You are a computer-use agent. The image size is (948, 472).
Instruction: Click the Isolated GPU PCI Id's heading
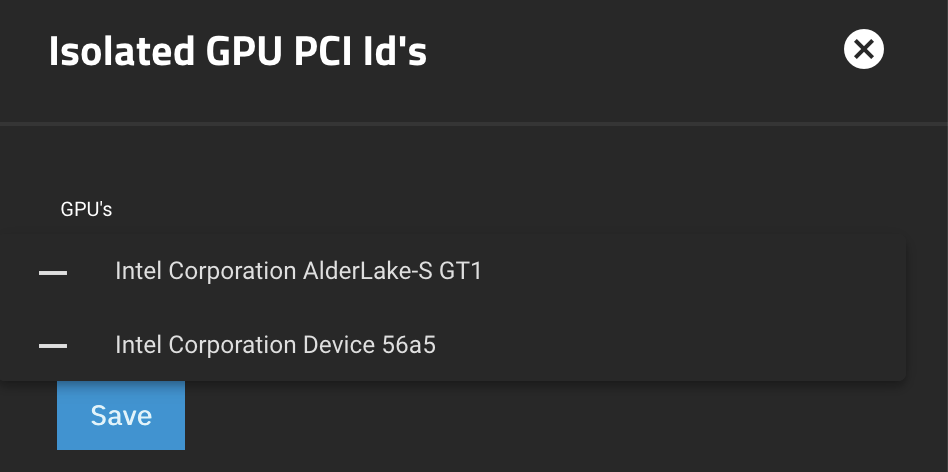coord(238,51)
